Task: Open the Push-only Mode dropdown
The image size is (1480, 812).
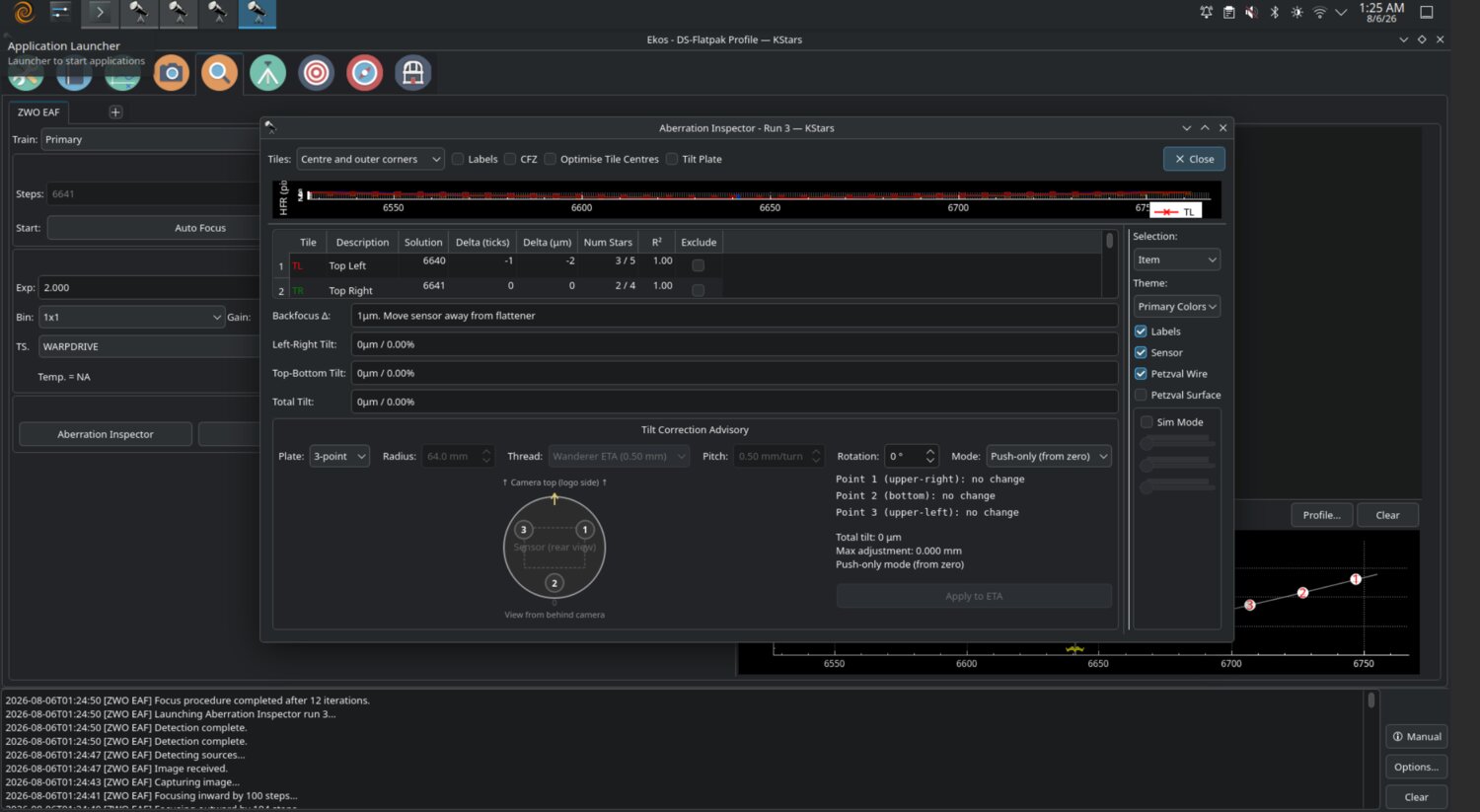Action: point(1049,456)
